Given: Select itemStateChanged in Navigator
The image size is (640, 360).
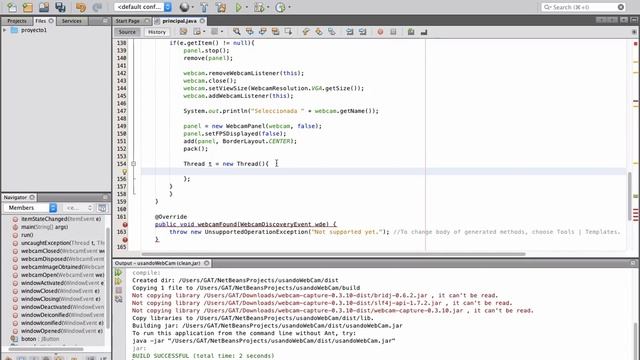Looking at the screenshot, I should [61, 219].
